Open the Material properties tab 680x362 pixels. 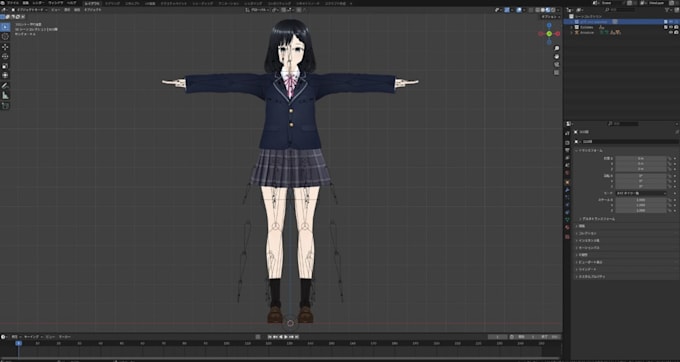tap(567, 228)
